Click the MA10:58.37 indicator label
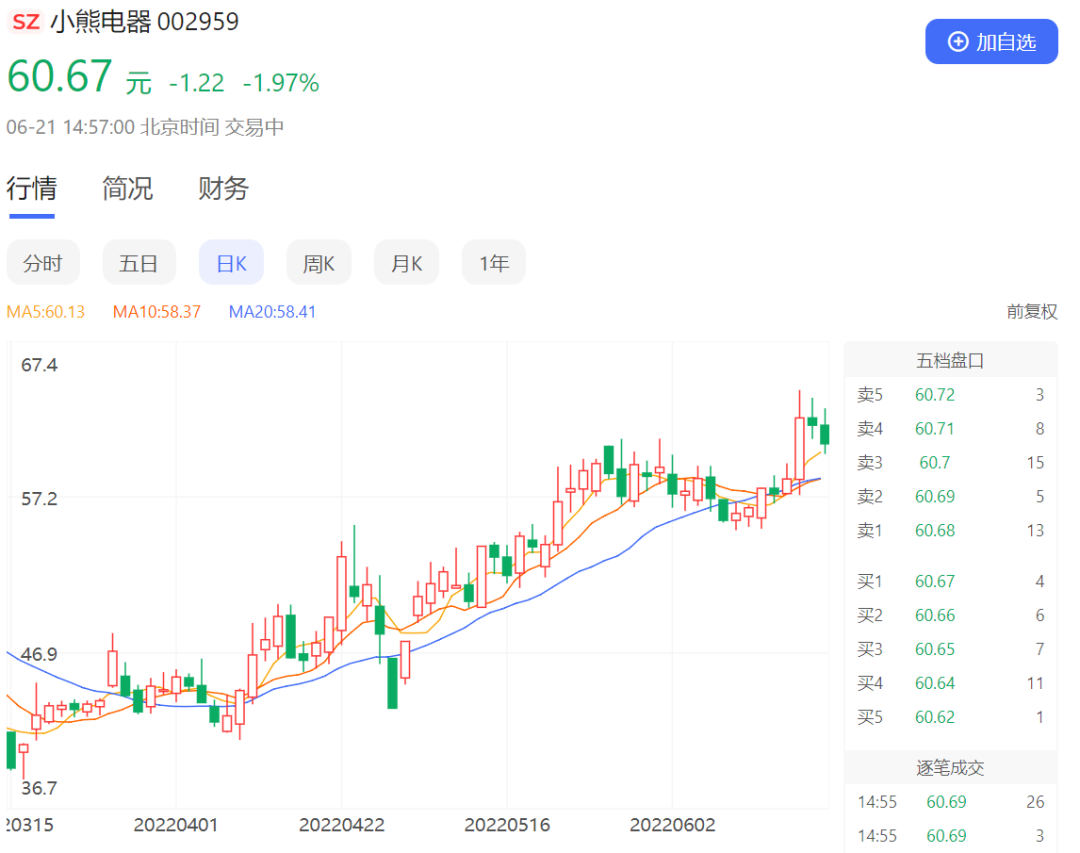The height and width of the screenshot is (853, 1080). [156, 311]
